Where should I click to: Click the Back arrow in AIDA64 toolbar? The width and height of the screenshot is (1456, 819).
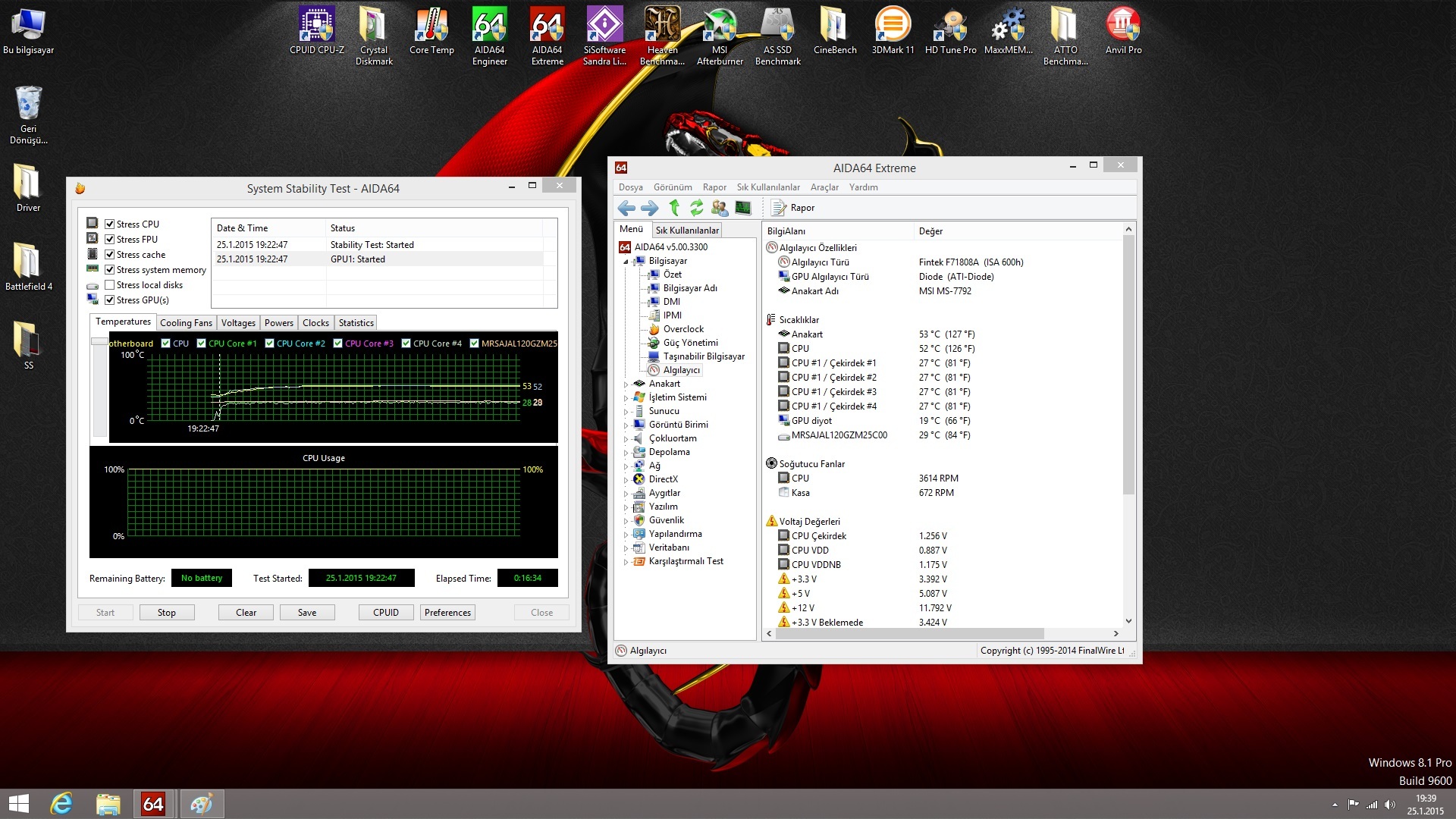pos(626,208)
